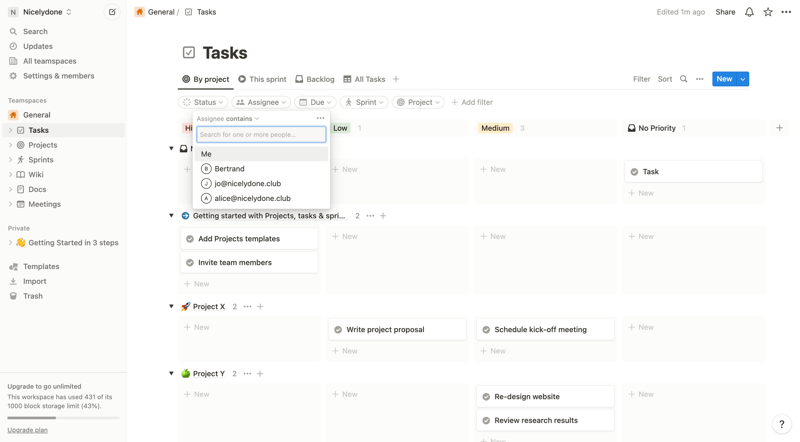
Task: Open the Upgrade plan link
Action: (28, 430)
